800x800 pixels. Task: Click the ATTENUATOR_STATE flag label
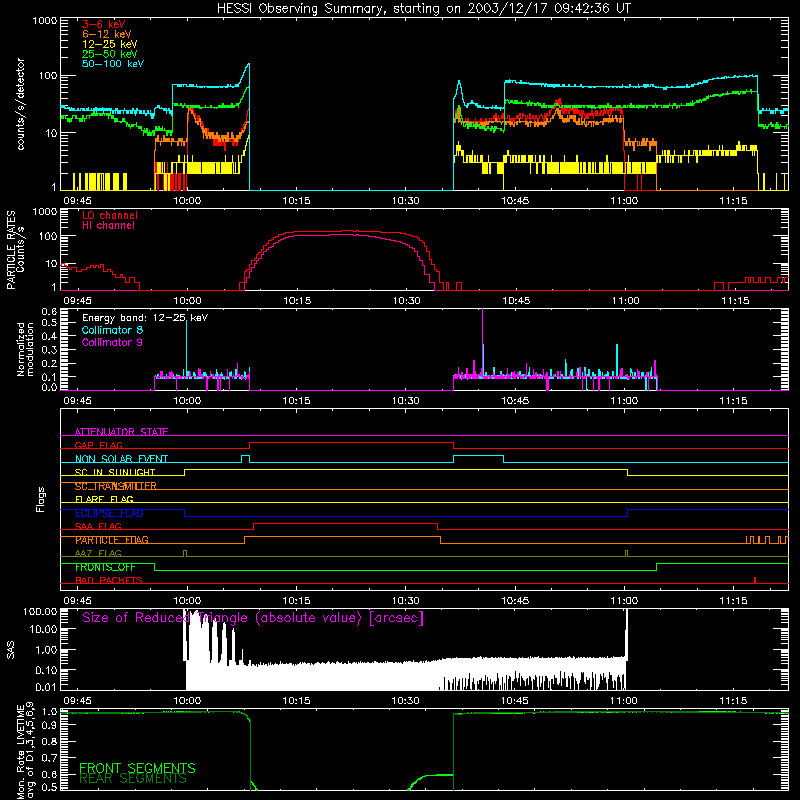121,432
